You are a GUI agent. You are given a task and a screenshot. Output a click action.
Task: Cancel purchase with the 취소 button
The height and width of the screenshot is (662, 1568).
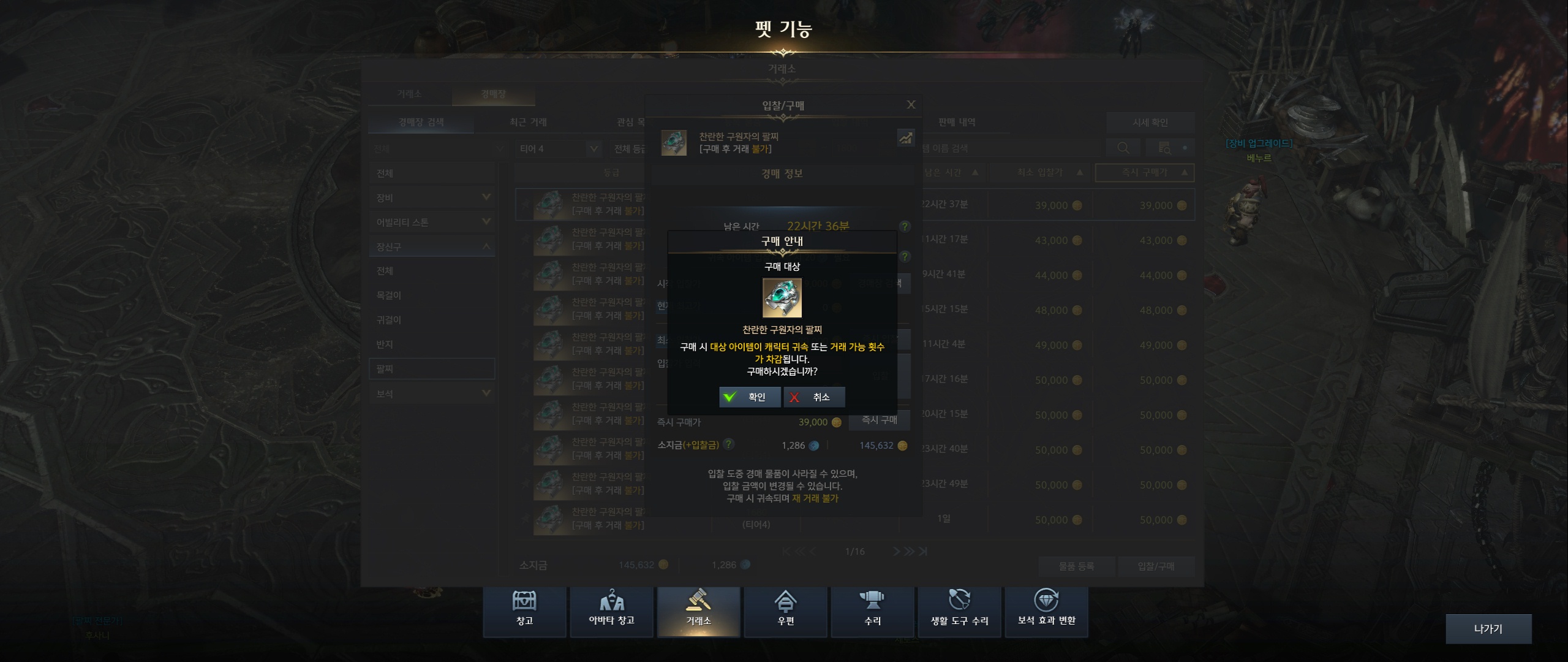tap(814, 397)
